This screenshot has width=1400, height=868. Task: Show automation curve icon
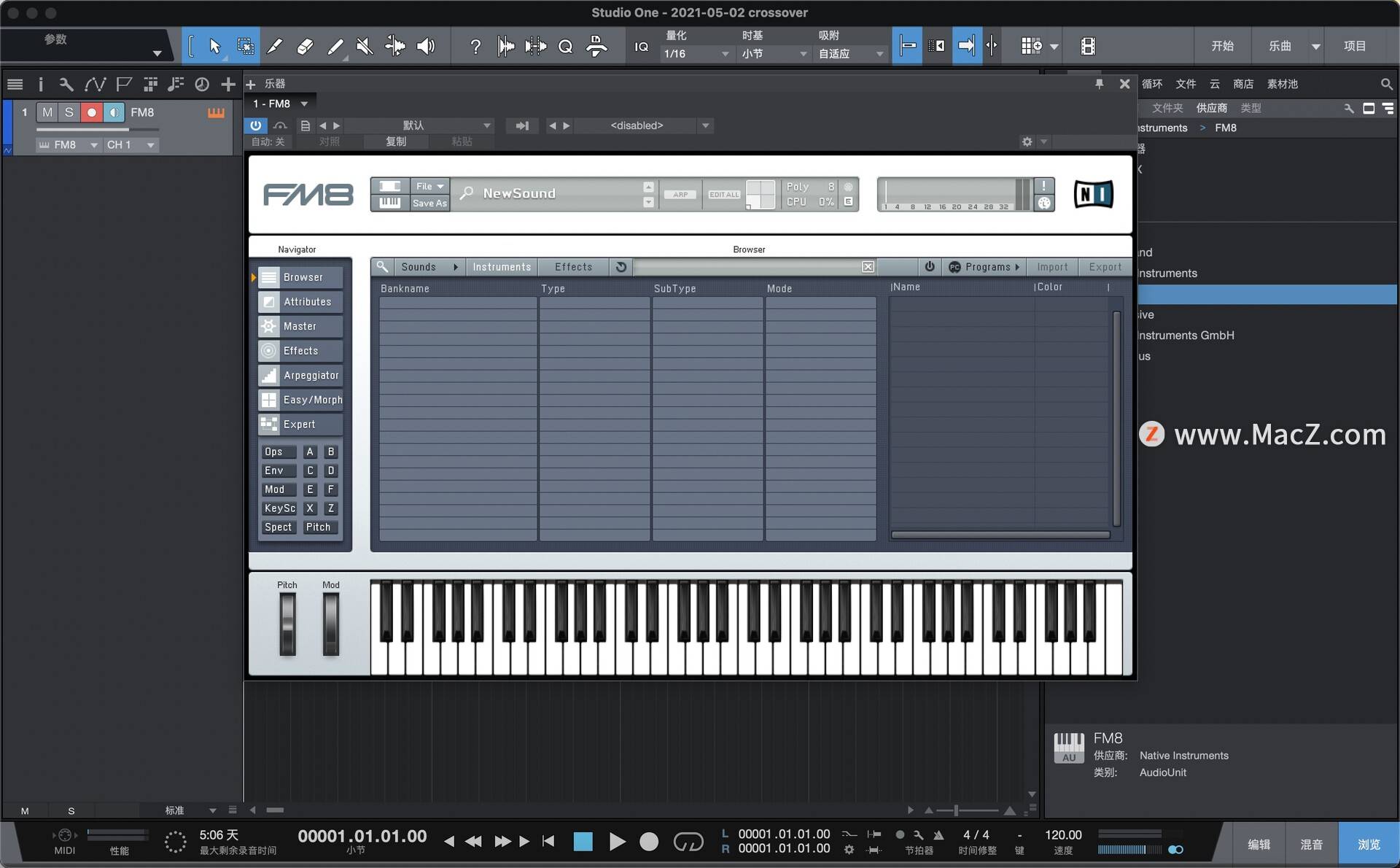tap(95, 85)
